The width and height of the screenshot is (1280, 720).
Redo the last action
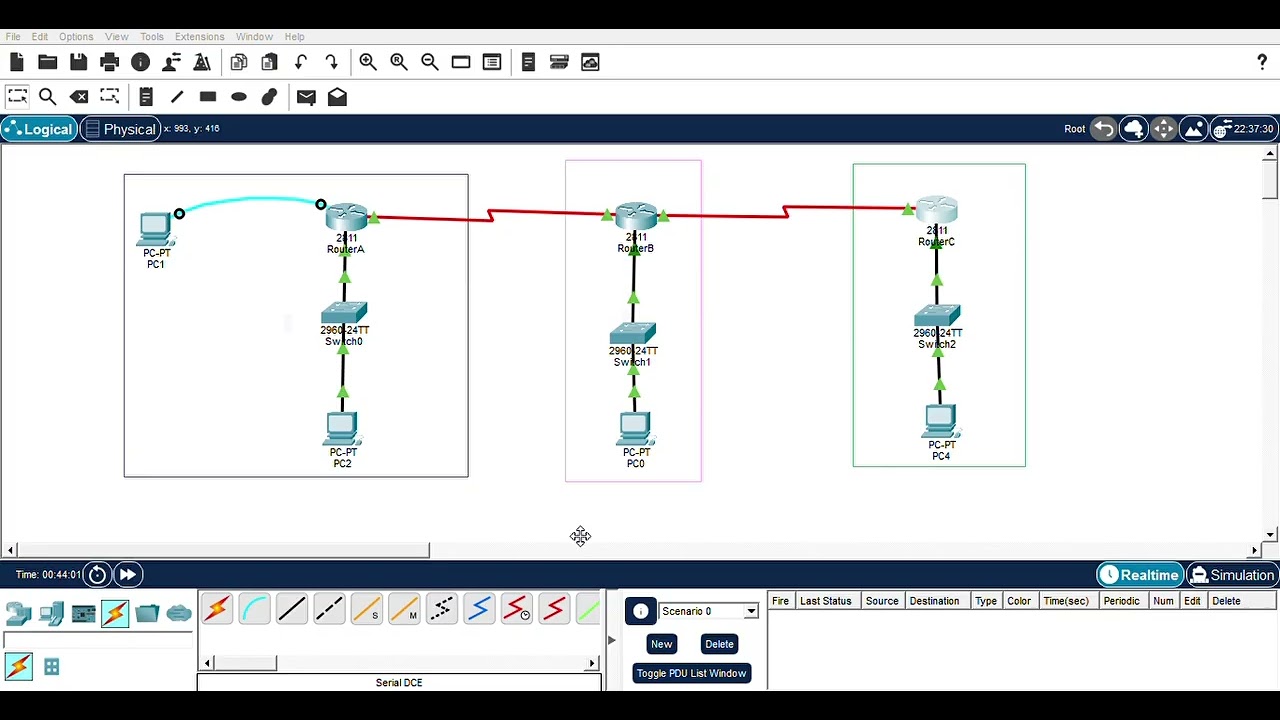331,62
